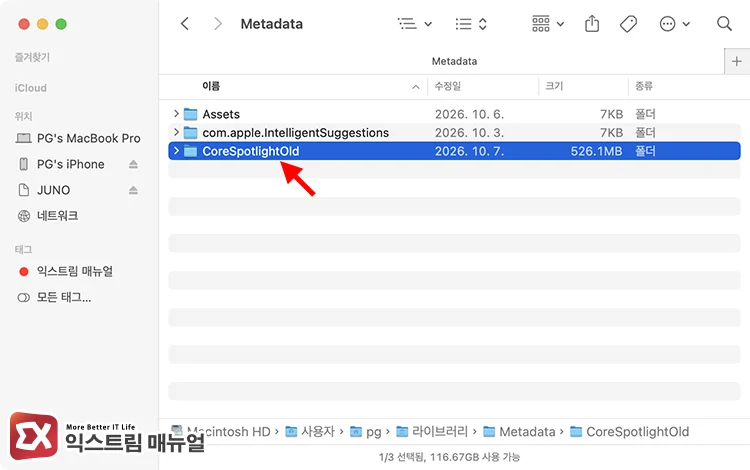
Task: Click the Search magnifier icon
Action: [x=724, y=23]
